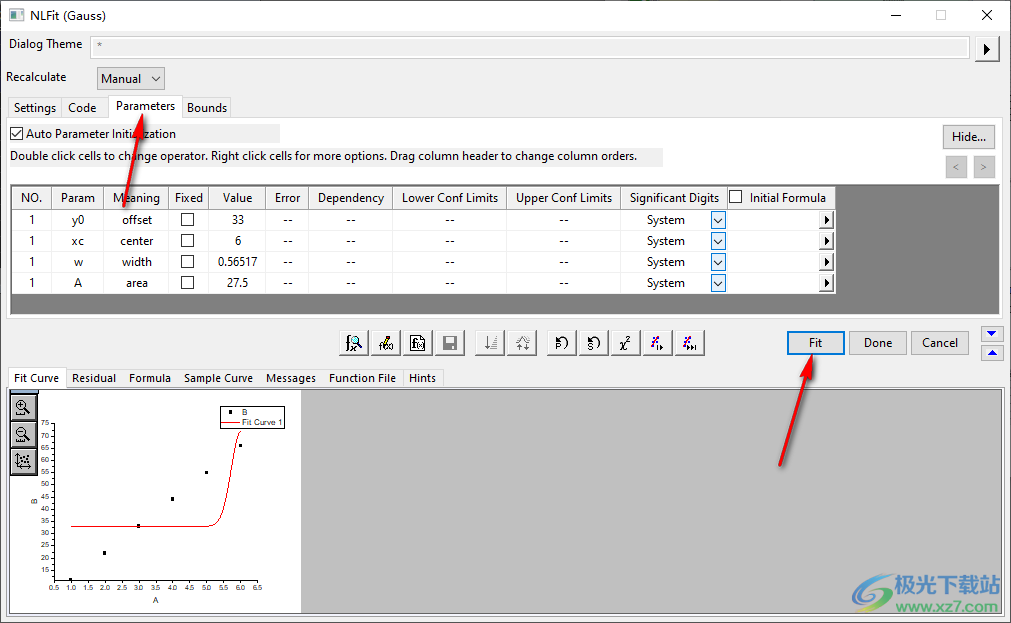Viewport: 1011px width, 623px height.
Task: Tick the Fixed checkbox for y0
Action: [x=187, y=220]
